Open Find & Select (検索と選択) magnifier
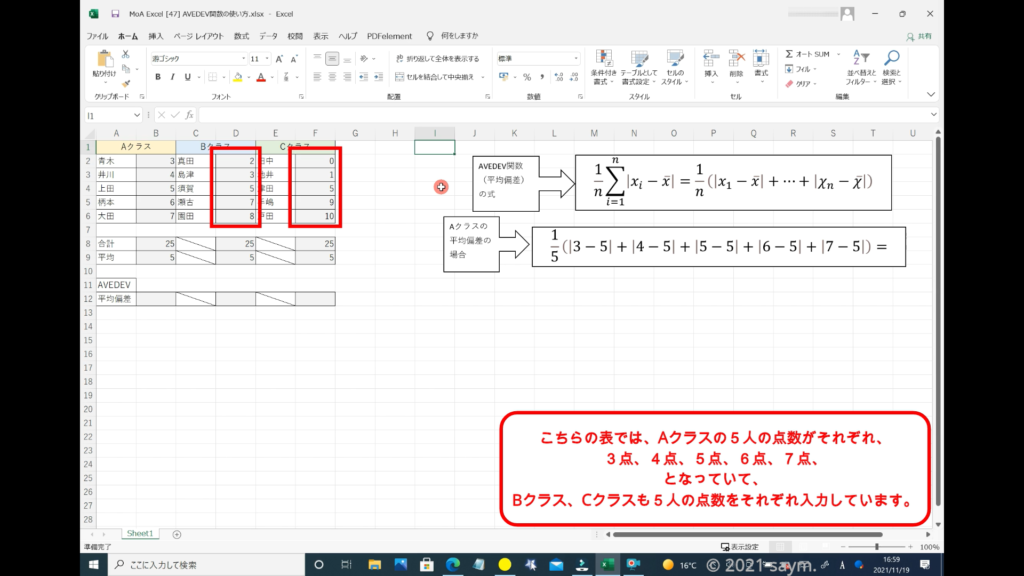Viewport: 1024px width, 576px height. click(x=890, y=58)
